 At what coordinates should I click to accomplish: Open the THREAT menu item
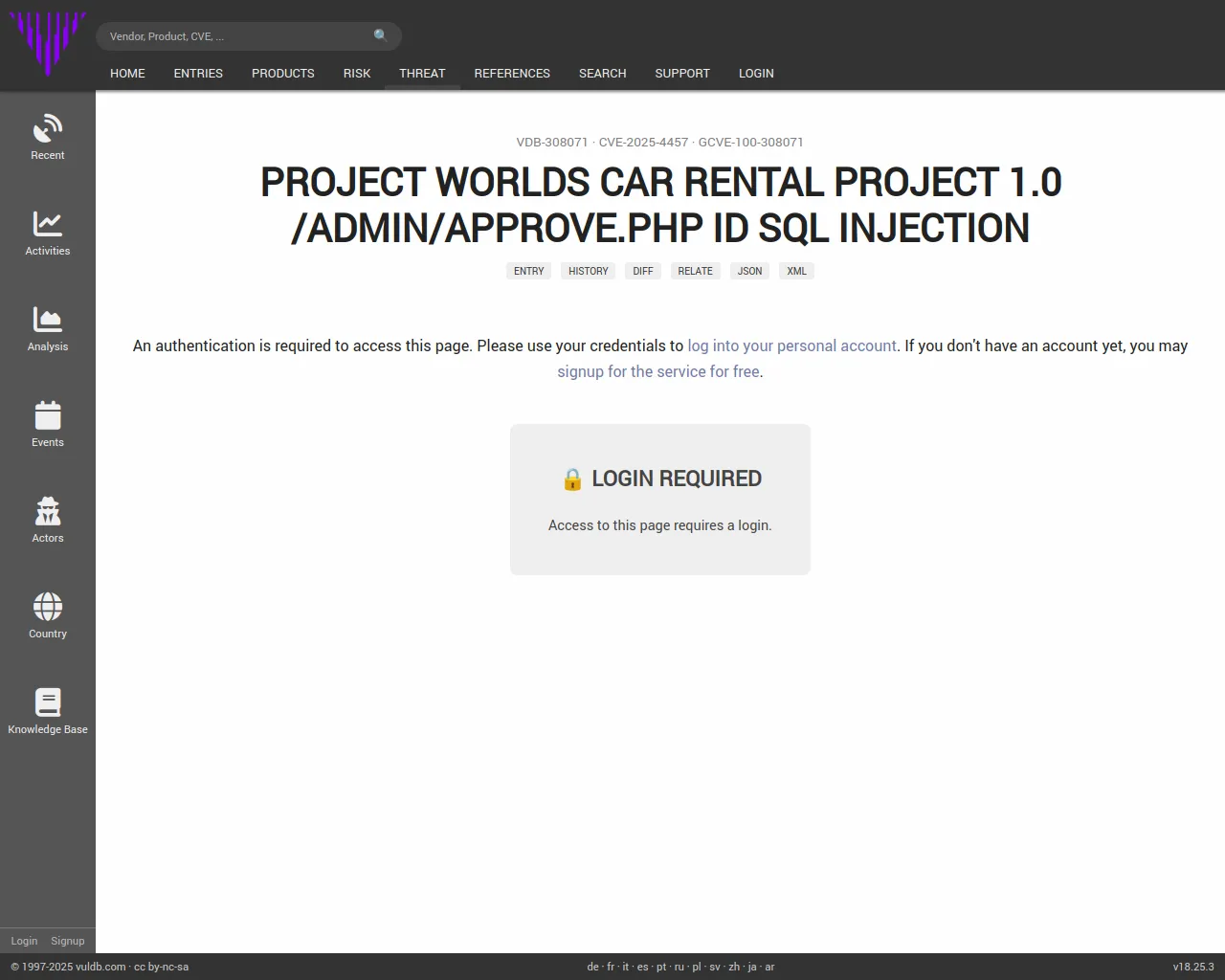coord(422,73)
